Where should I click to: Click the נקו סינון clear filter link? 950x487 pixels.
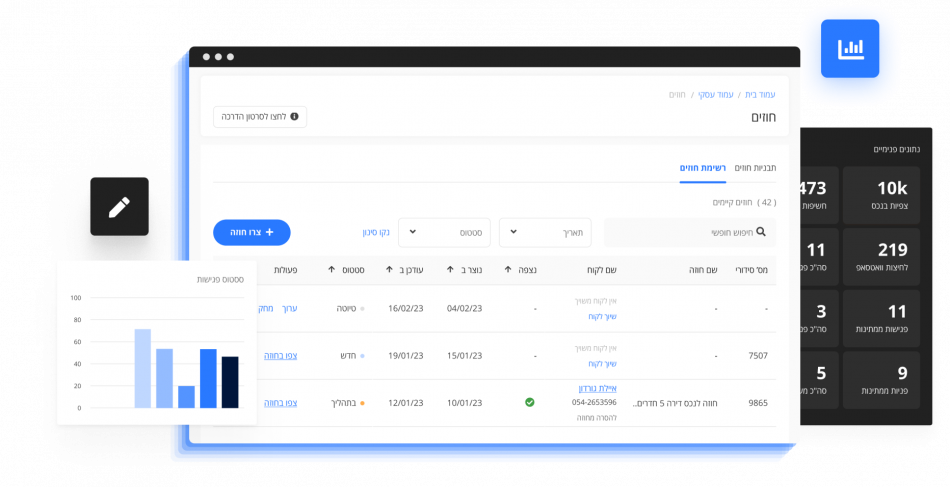(x=376, y=232)
